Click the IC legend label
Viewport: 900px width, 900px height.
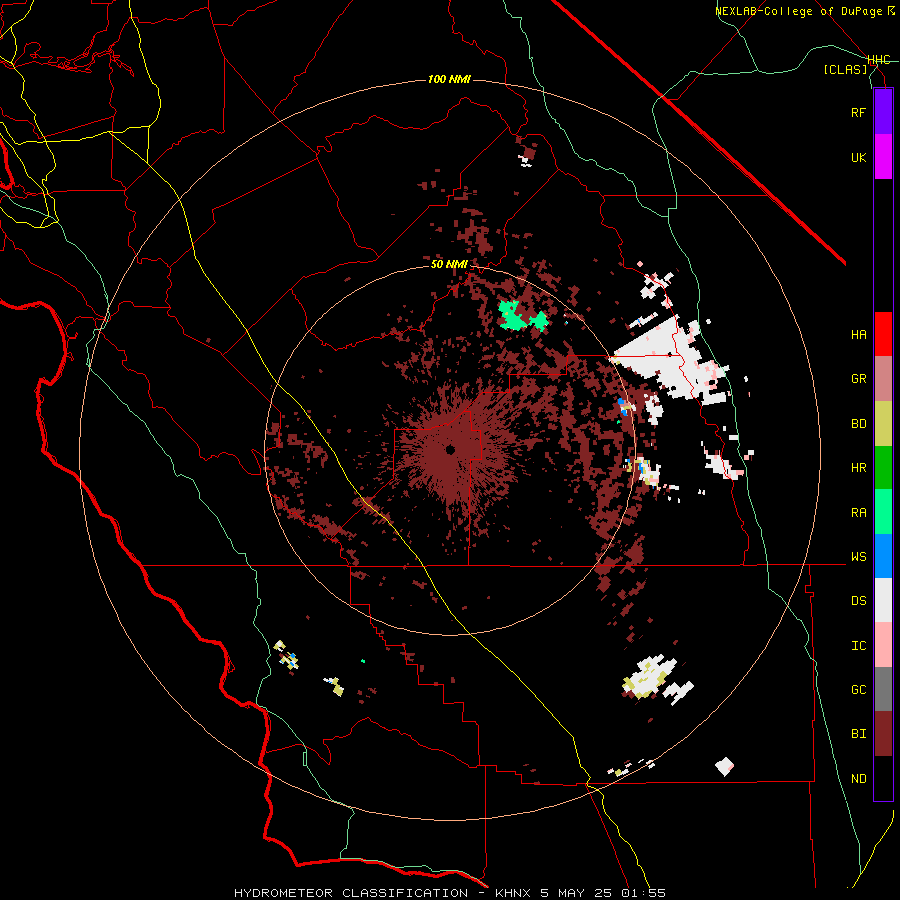click(858, 646)
